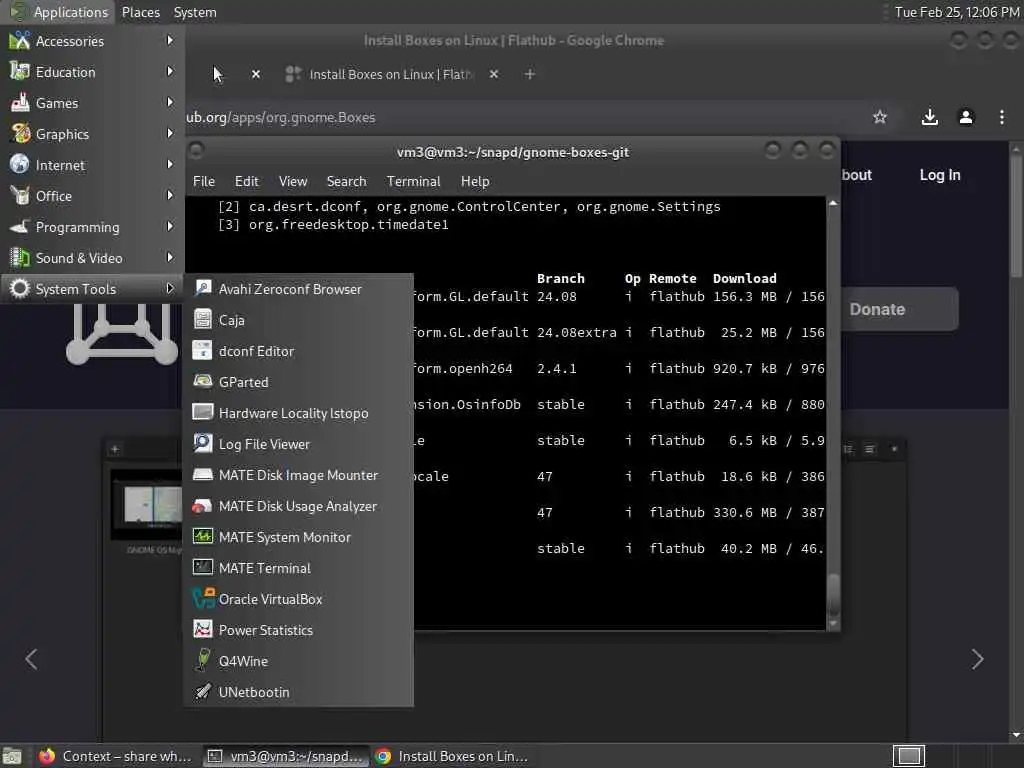
Task: Open Hardware Locality lstopo
Action: (298, 413)
